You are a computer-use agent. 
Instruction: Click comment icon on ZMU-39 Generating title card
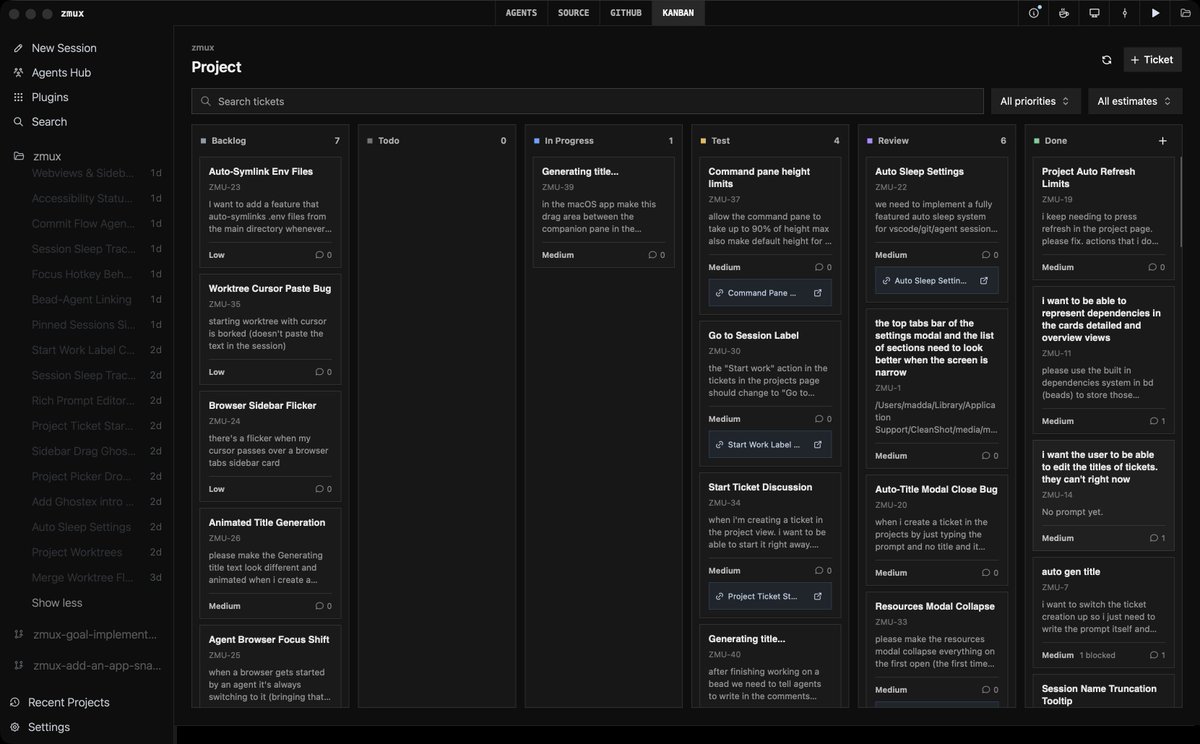pos(652,255)
